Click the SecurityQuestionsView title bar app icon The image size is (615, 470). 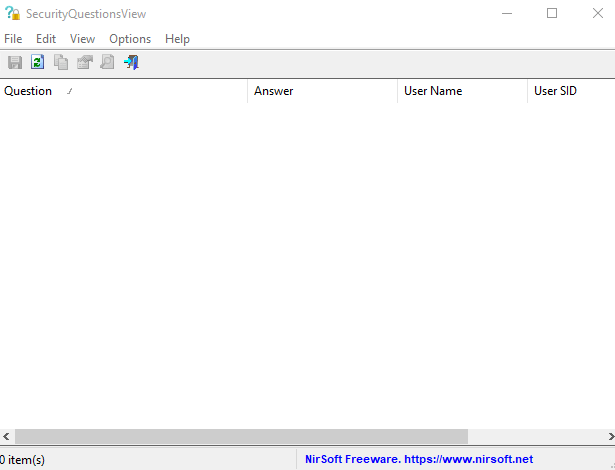pyautogui.click(x=13, y=13)
